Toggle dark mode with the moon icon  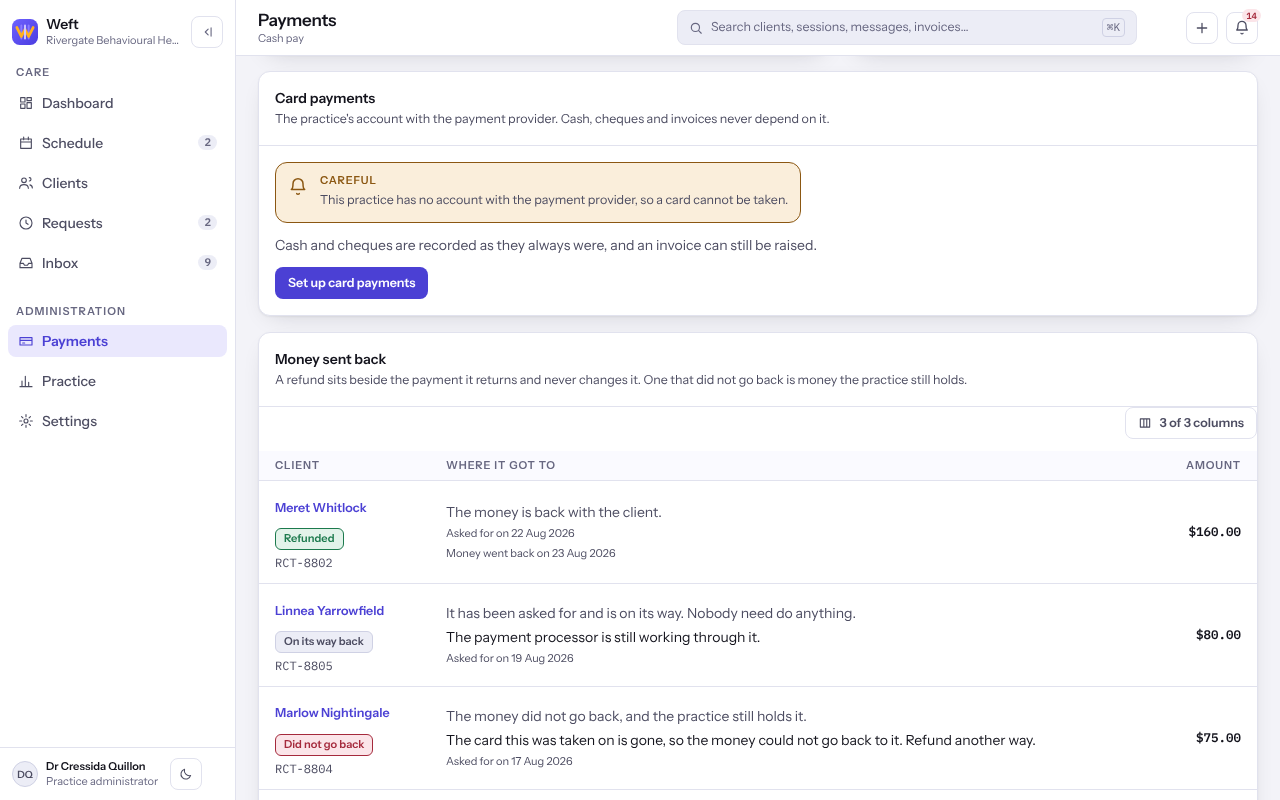tap(186, 774)
